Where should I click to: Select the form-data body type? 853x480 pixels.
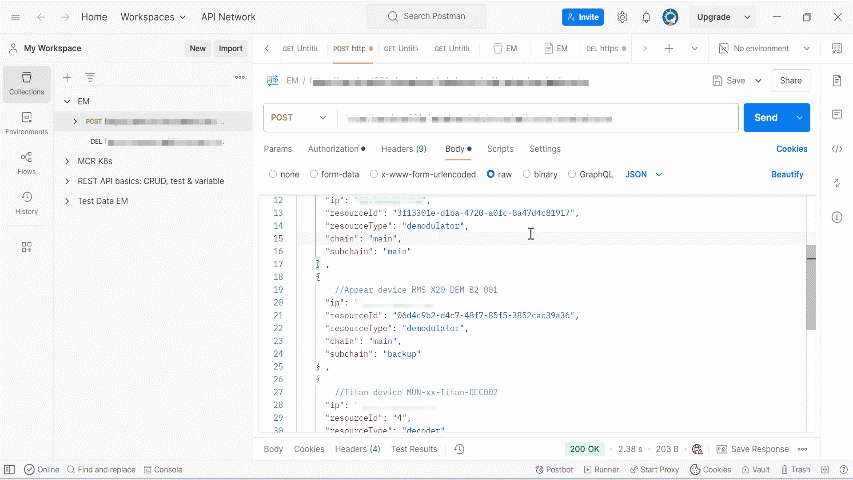[x=314, y=174]
